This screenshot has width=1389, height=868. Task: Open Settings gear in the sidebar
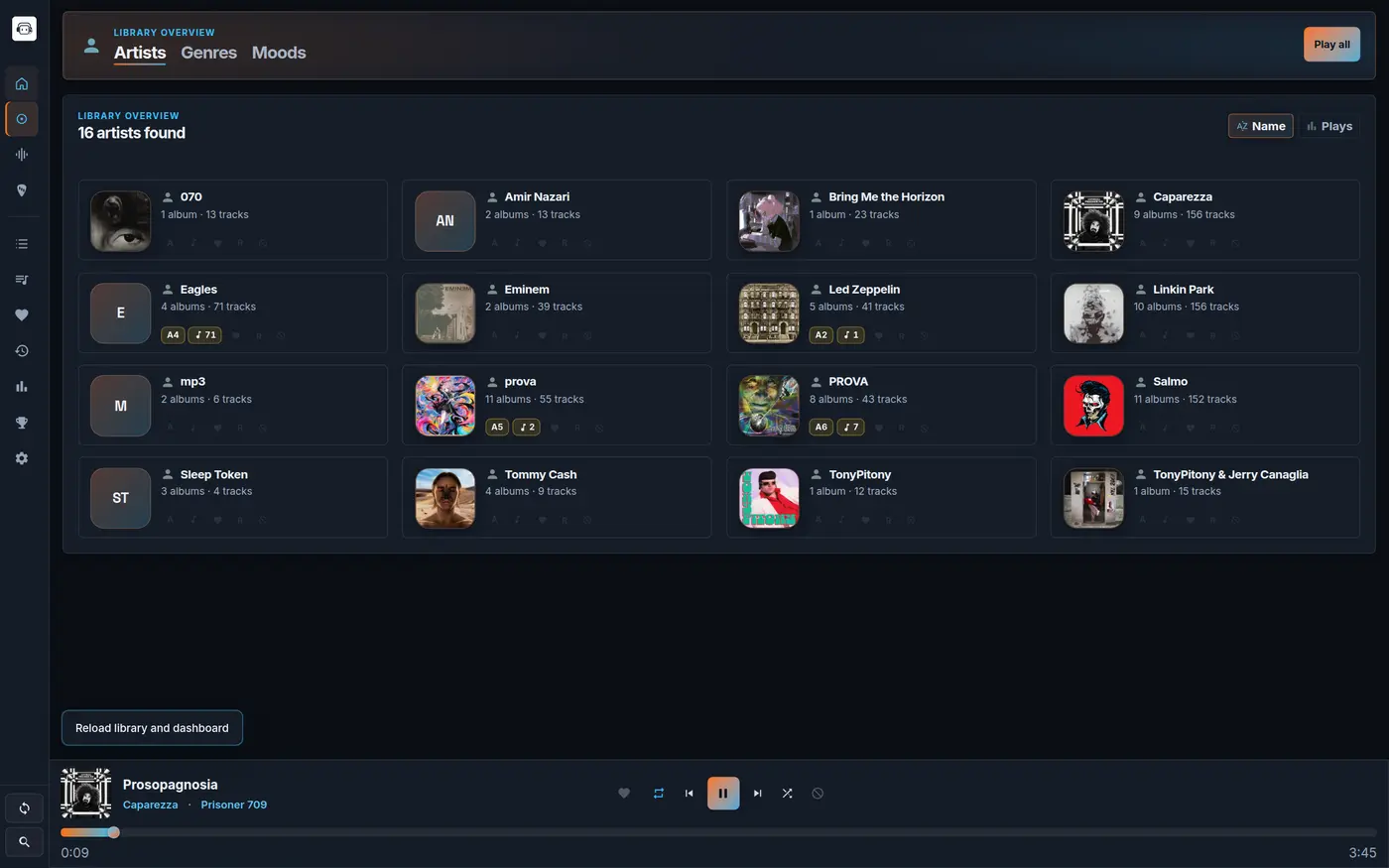click(x=22, y=458)
